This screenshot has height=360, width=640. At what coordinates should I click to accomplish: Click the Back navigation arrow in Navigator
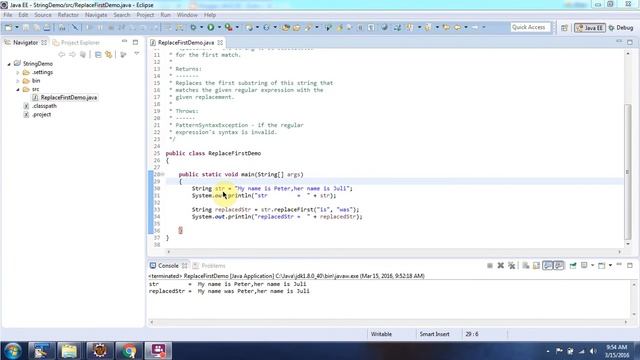pyautogui.click(x=62, y=54)
